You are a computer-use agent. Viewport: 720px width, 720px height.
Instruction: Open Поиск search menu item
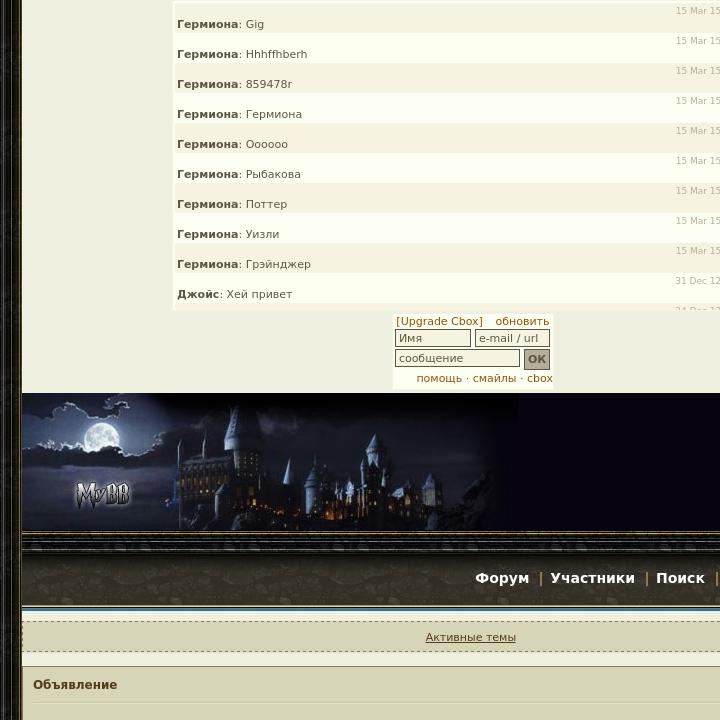(x=680, y=578)
